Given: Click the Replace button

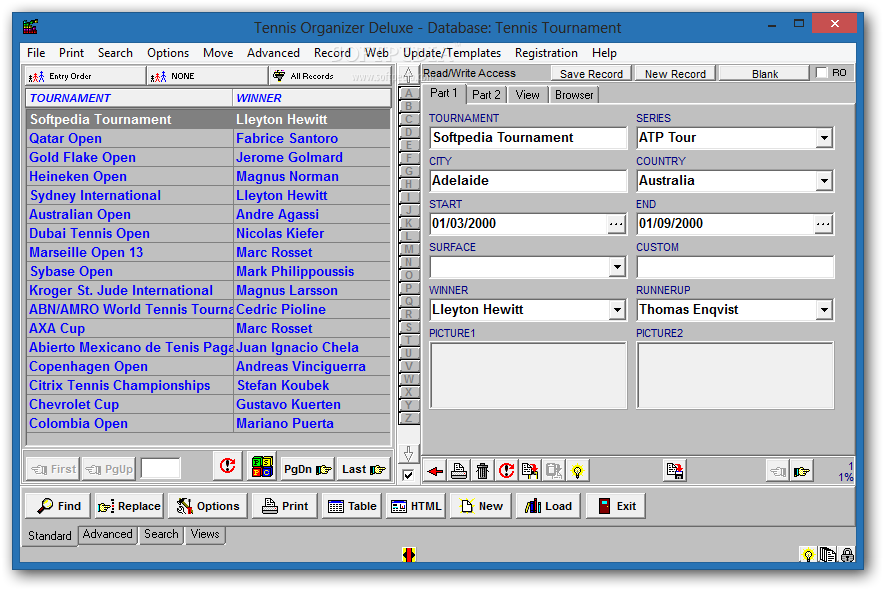Looking at the screenshot, I should (129, 506).
